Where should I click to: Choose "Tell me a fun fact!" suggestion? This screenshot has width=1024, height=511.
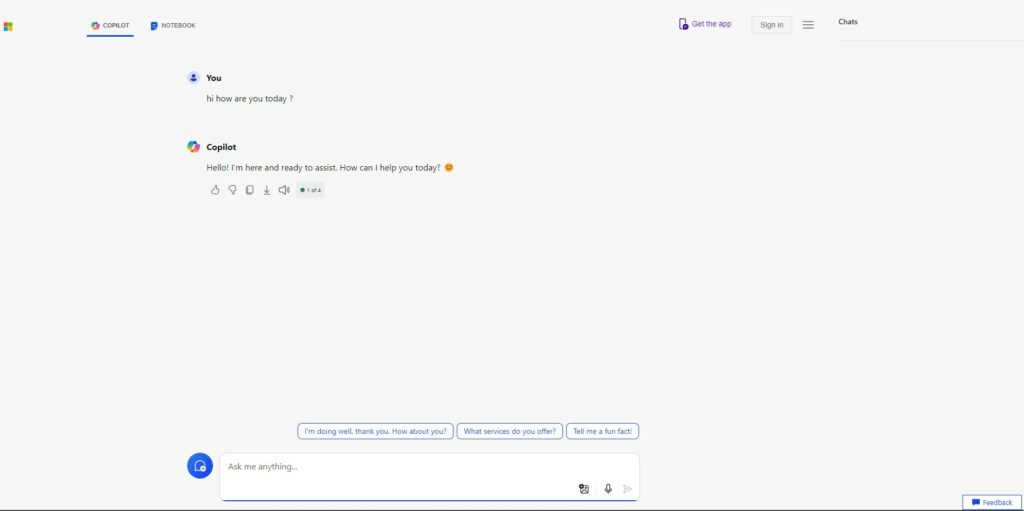click(603, 431)
